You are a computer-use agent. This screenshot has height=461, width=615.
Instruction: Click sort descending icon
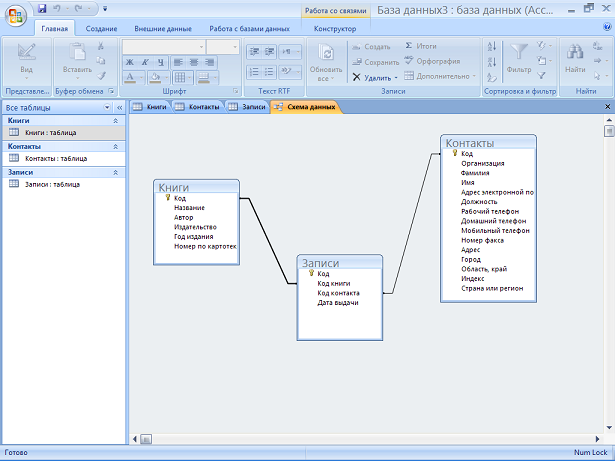pos(492,62)
